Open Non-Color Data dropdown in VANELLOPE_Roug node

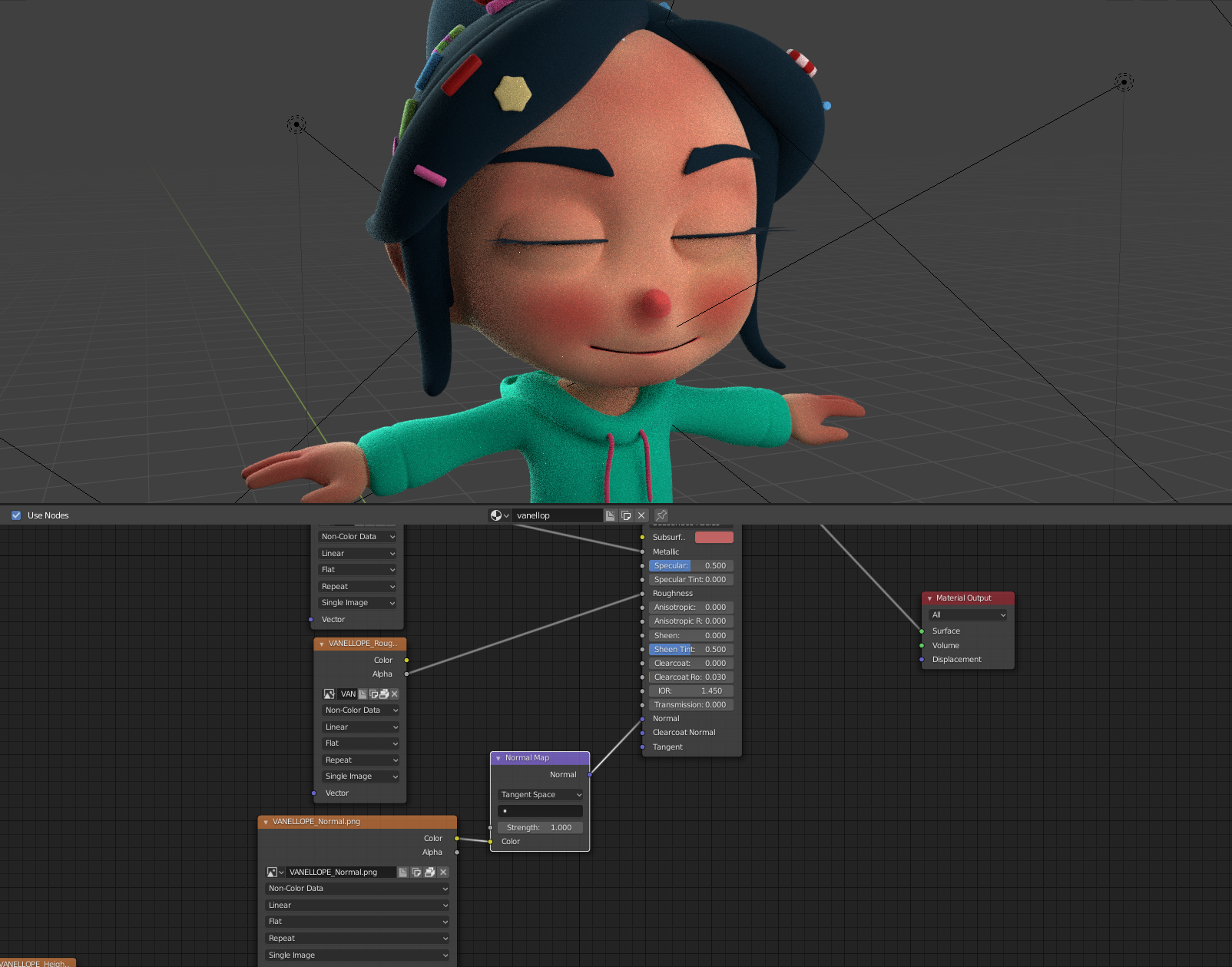click(360, 710)
